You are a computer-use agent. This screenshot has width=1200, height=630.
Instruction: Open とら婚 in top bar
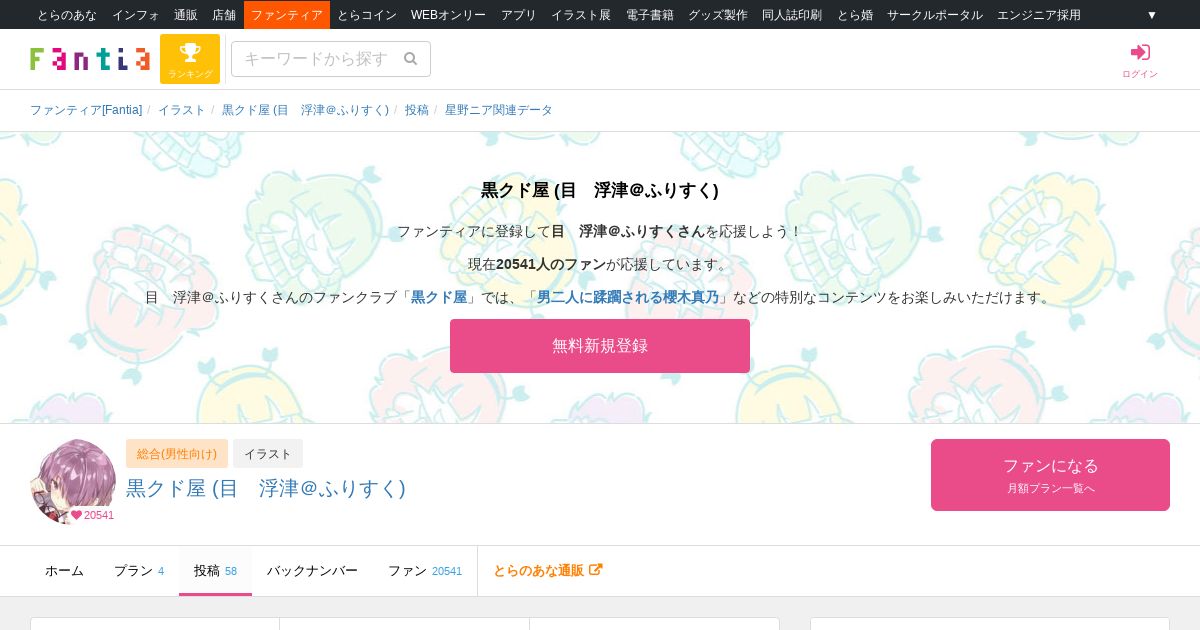point(855,15)
